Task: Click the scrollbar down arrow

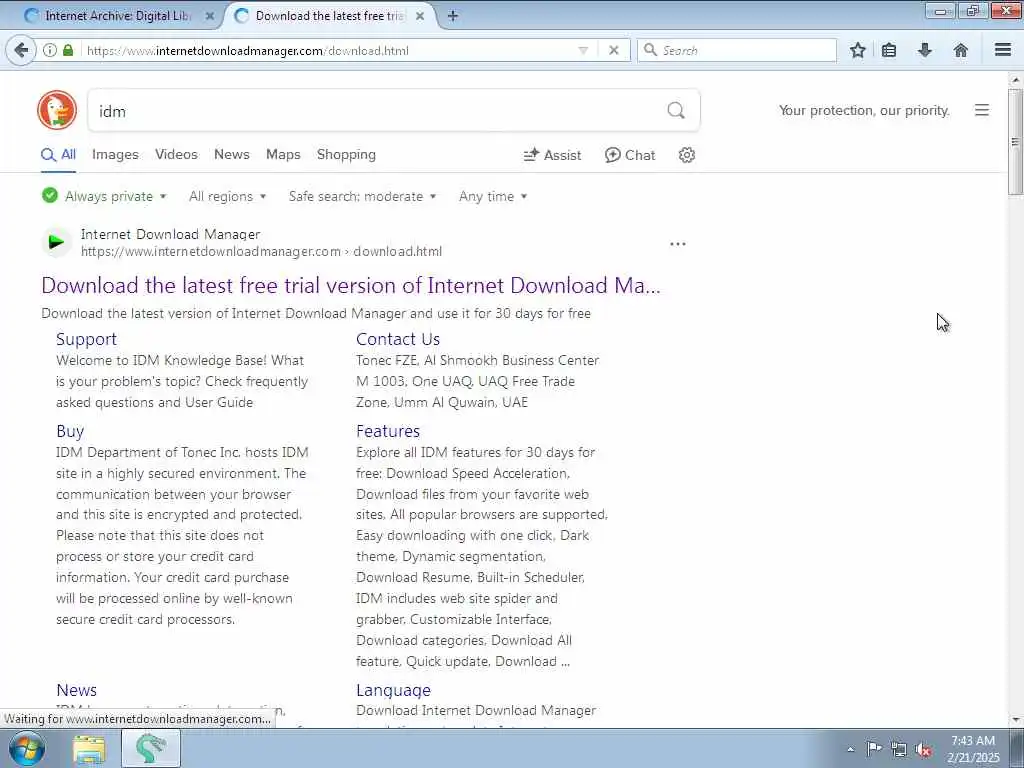Action: point(1015,720)
